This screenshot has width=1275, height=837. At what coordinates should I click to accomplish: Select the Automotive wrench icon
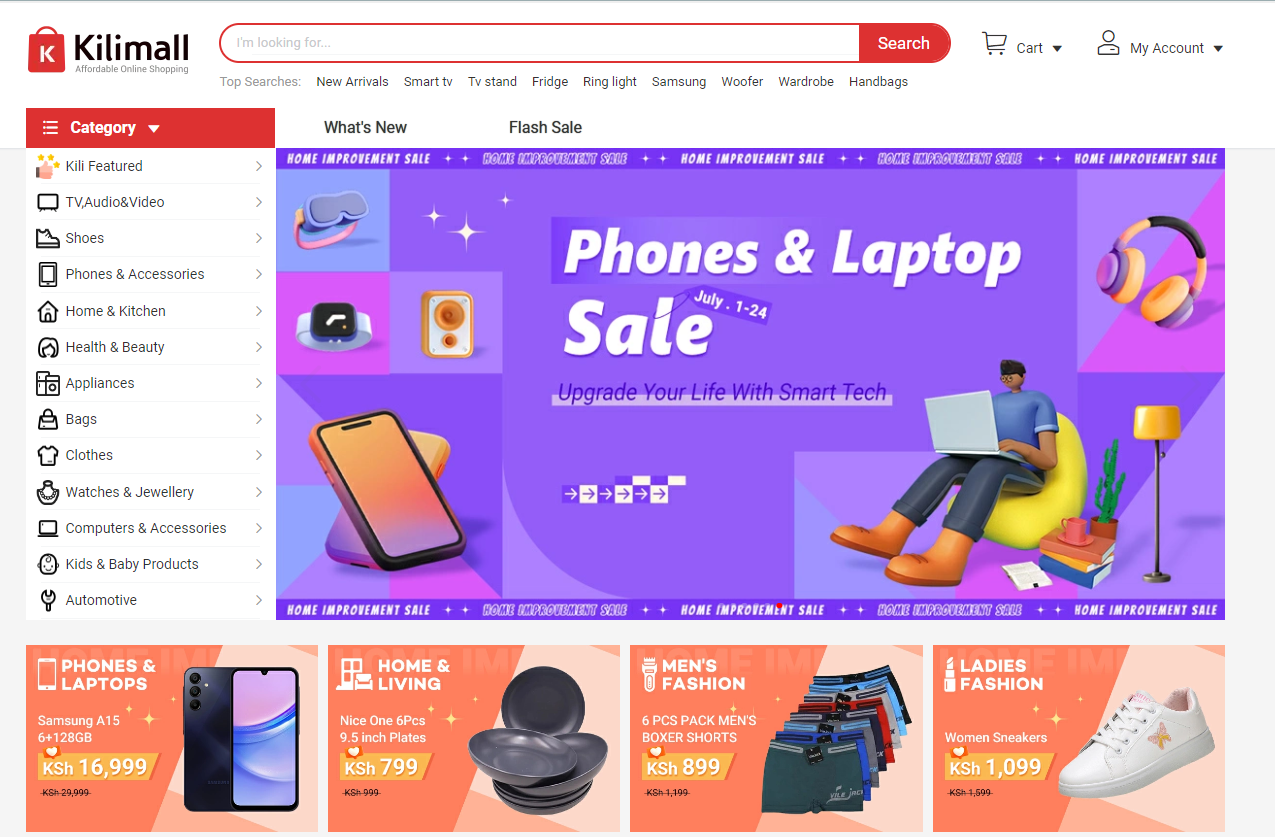[x=47, y=600]
